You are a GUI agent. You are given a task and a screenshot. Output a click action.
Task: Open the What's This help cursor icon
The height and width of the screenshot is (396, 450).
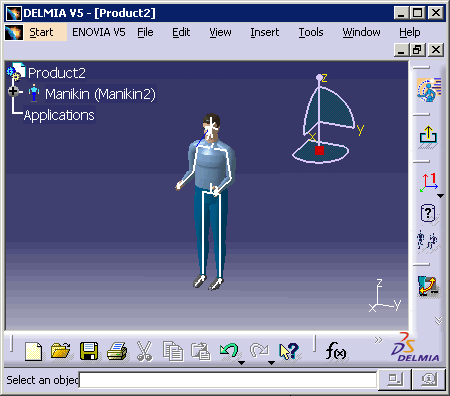(x=289, y=351)
